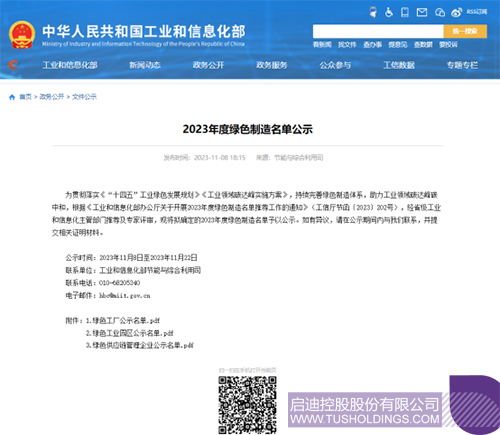
Task: Open attachment 1.绿色工厂公示名单.pdf
Action: pos(123,321)
